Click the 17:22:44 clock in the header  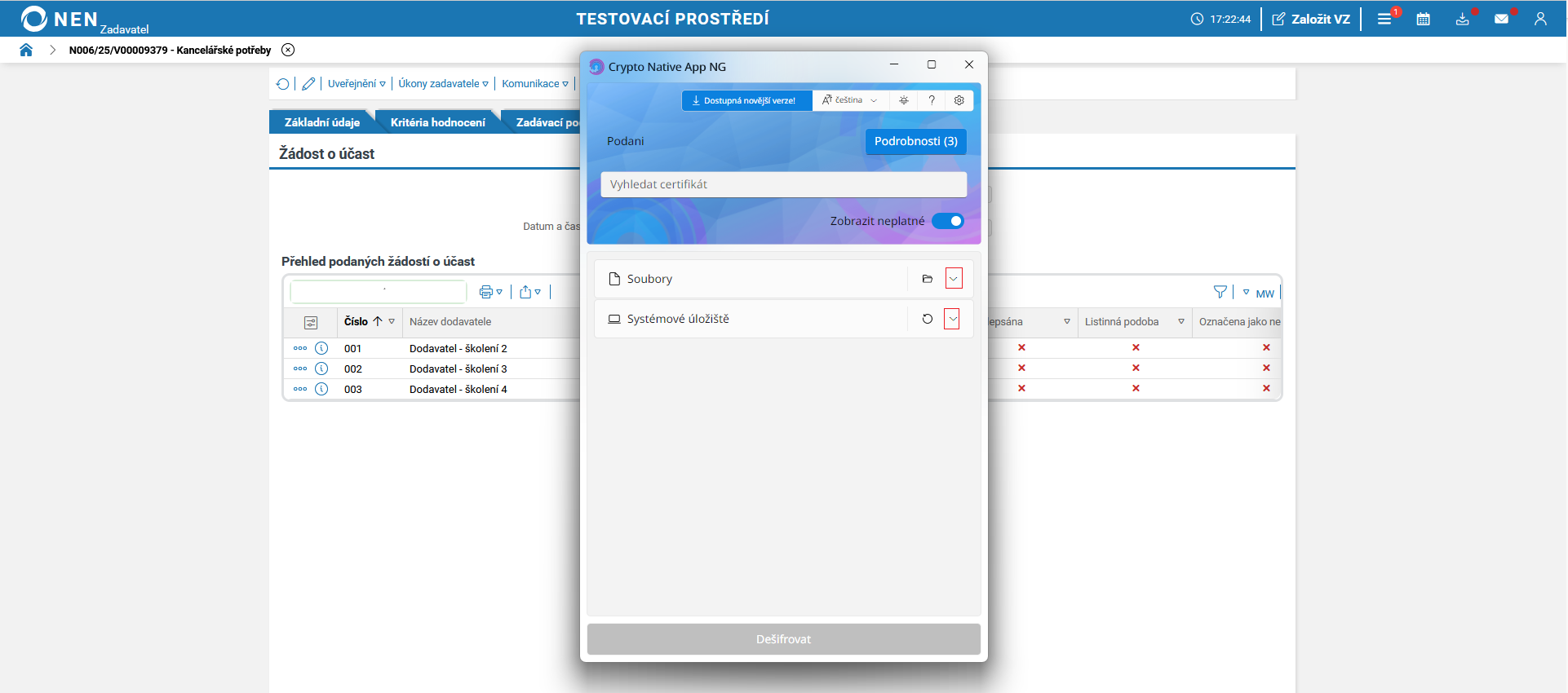tap(1221, 19)
